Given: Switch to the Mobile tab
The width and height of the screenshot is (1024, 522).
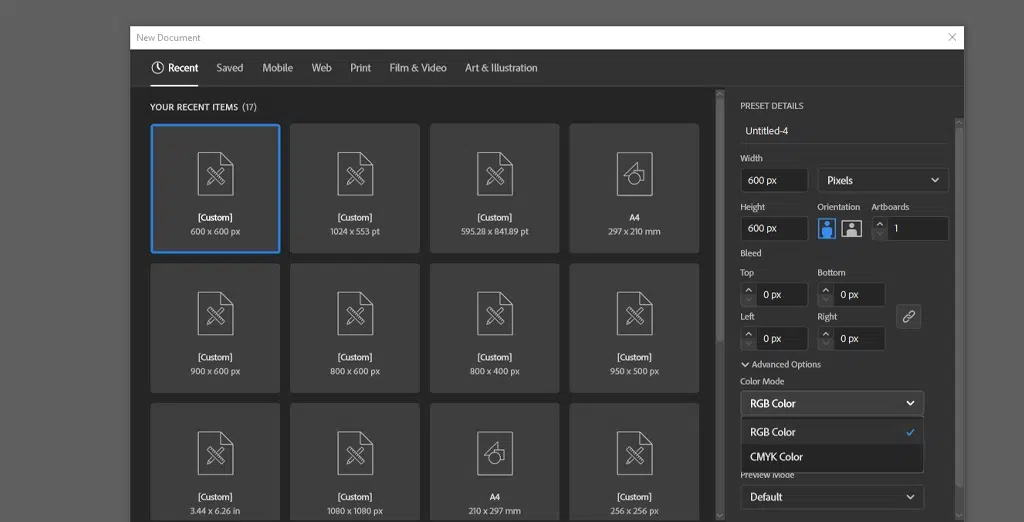Looking at the screenshot, I should coord(277,68).
